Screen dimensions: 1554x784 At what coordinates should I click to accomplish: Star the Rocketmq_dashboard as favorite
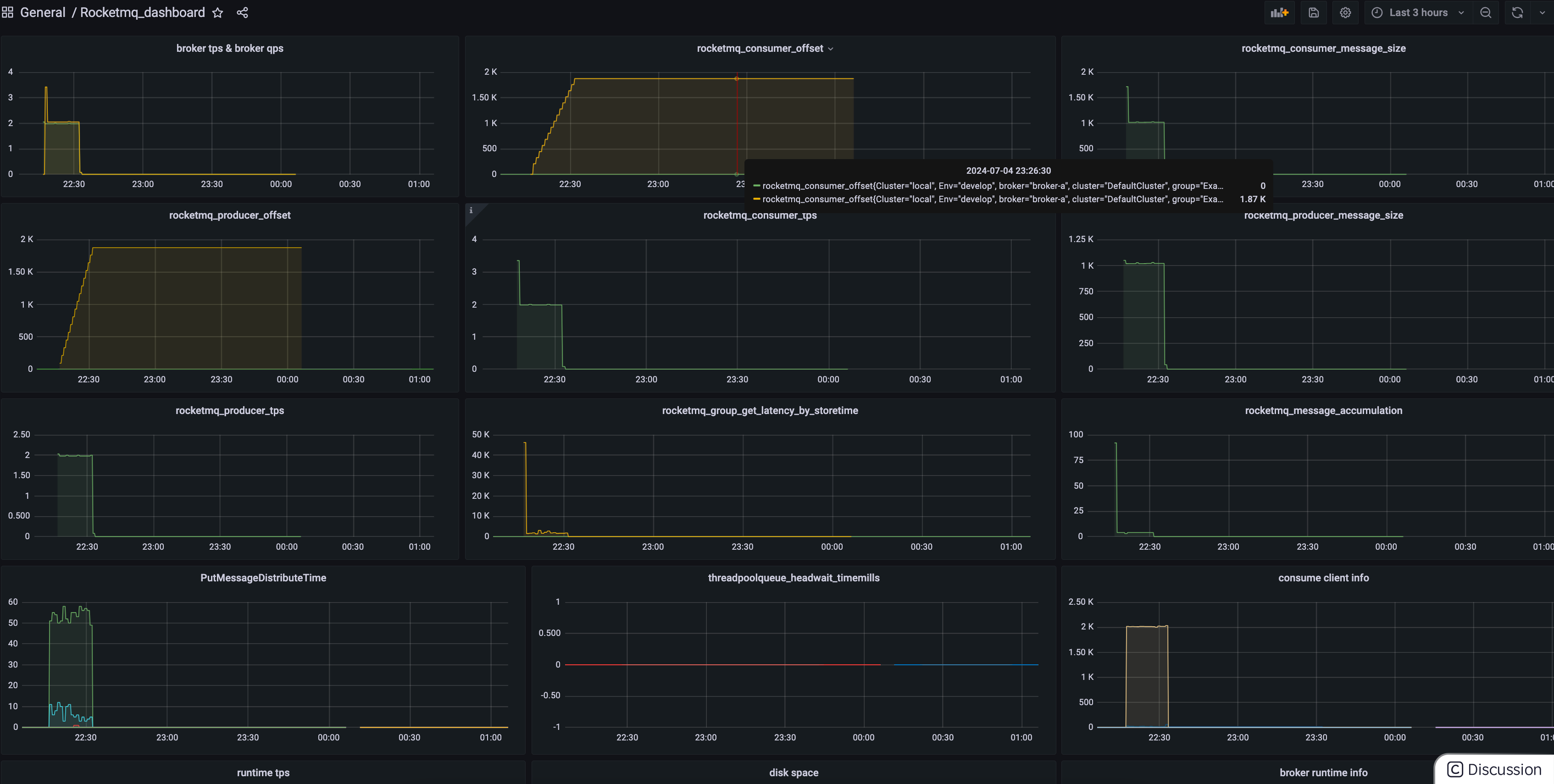click(218, 13)
